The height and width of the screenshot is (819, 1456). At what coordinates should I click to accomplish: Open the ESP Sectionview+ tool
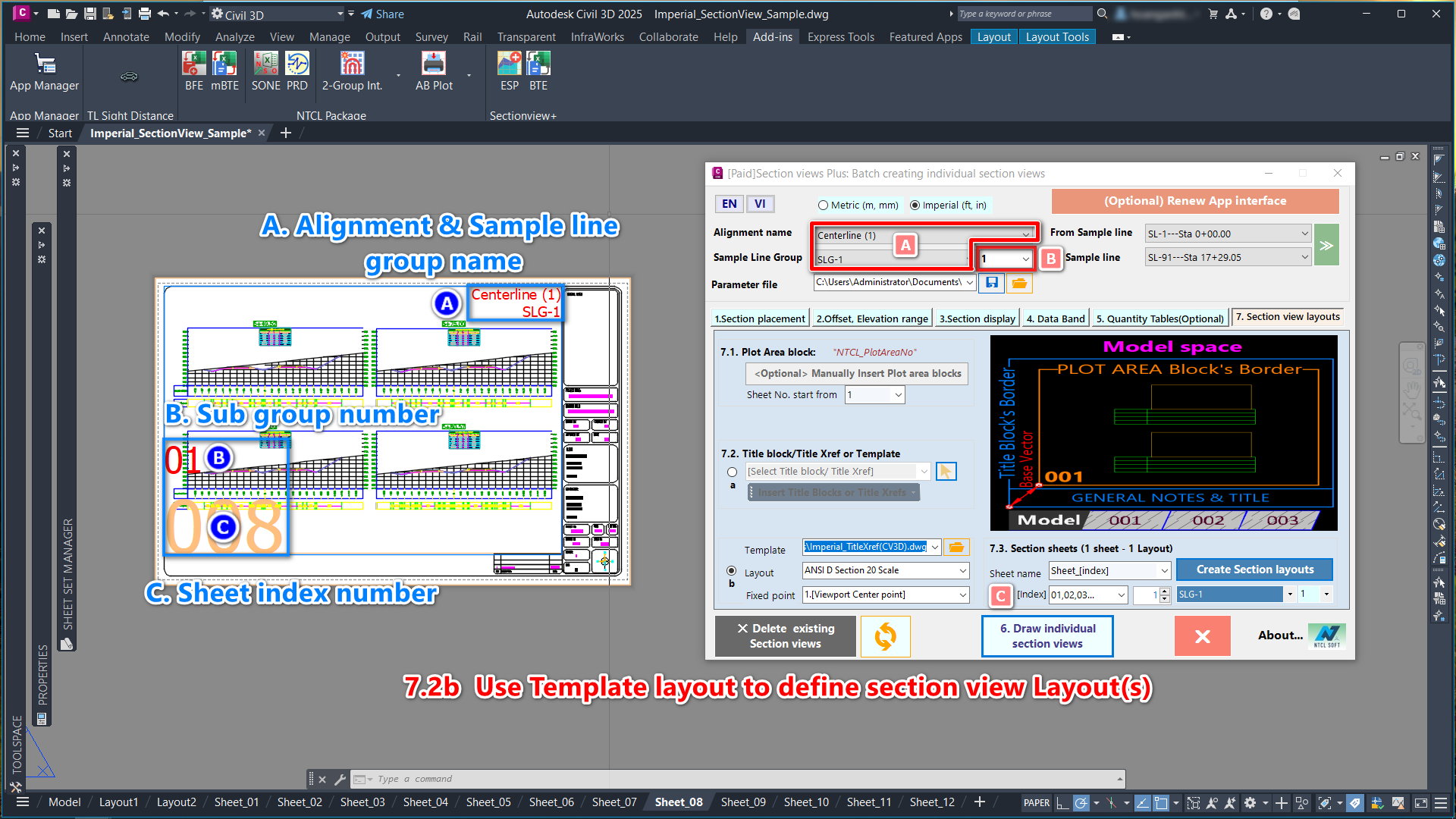(x=509, y=64)
